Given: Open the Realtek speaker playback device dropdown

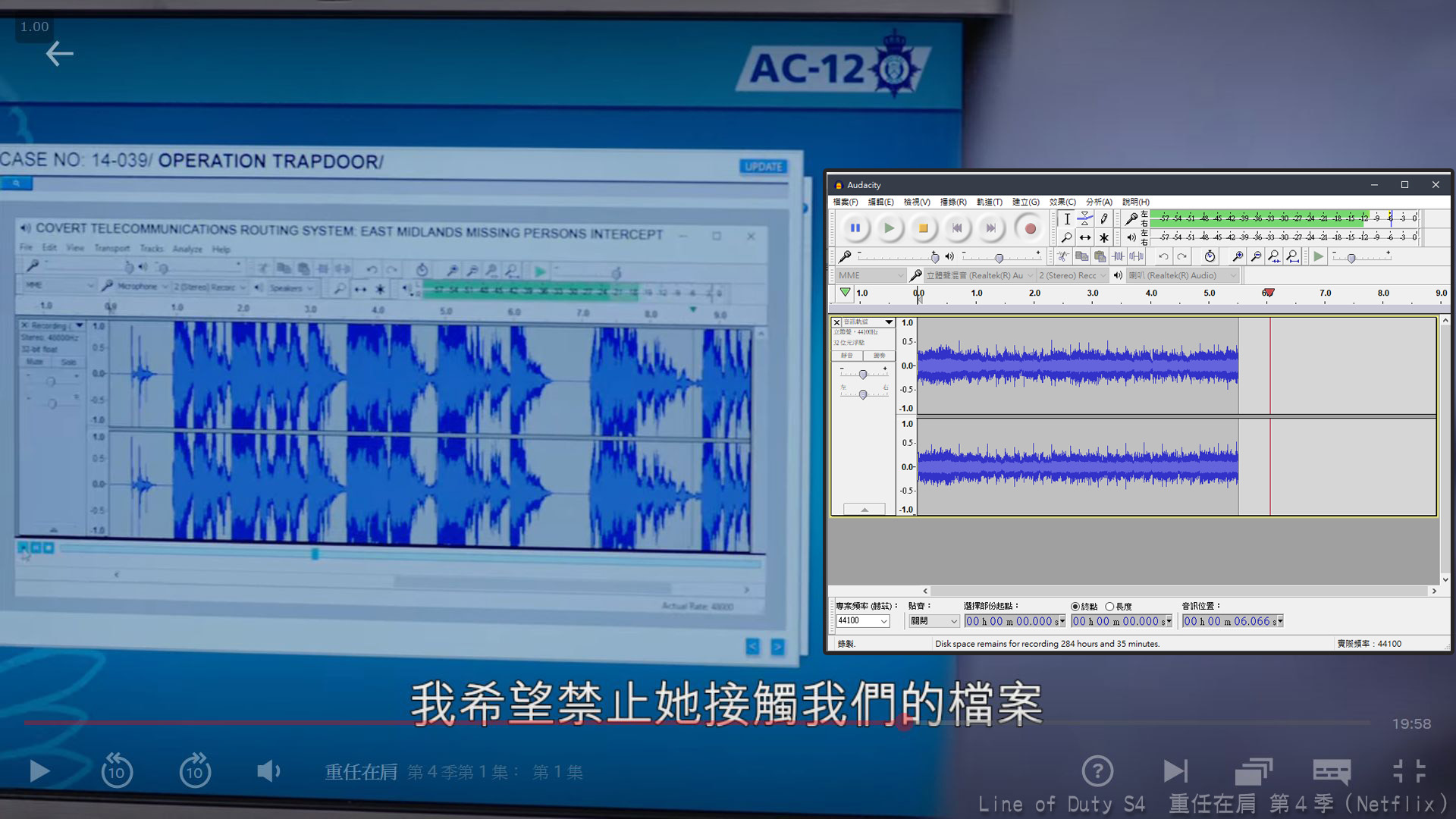Looking at the screenshot, I should (1182, 275).
